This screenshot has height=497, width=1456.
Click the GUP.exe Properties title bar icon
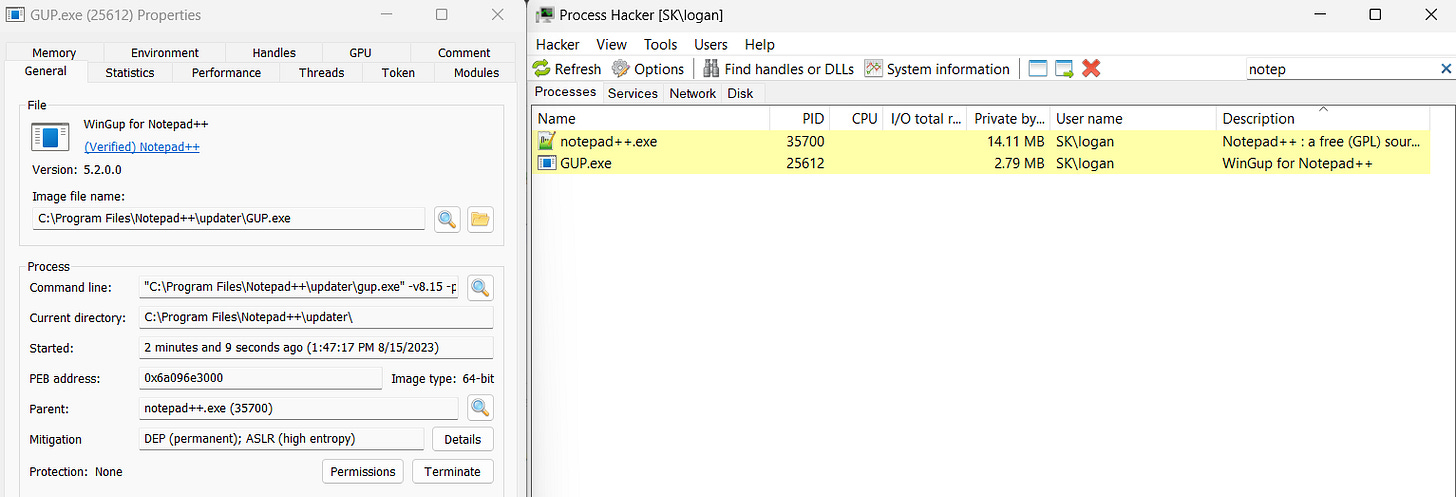point(16,15)
